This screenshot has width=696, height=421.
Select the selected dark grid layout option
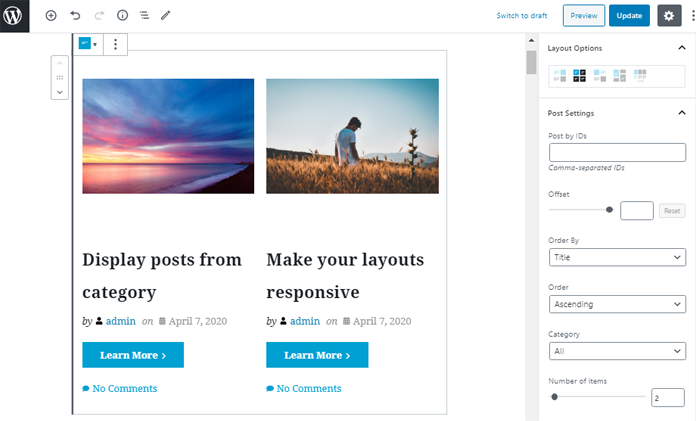pos(579,75)
